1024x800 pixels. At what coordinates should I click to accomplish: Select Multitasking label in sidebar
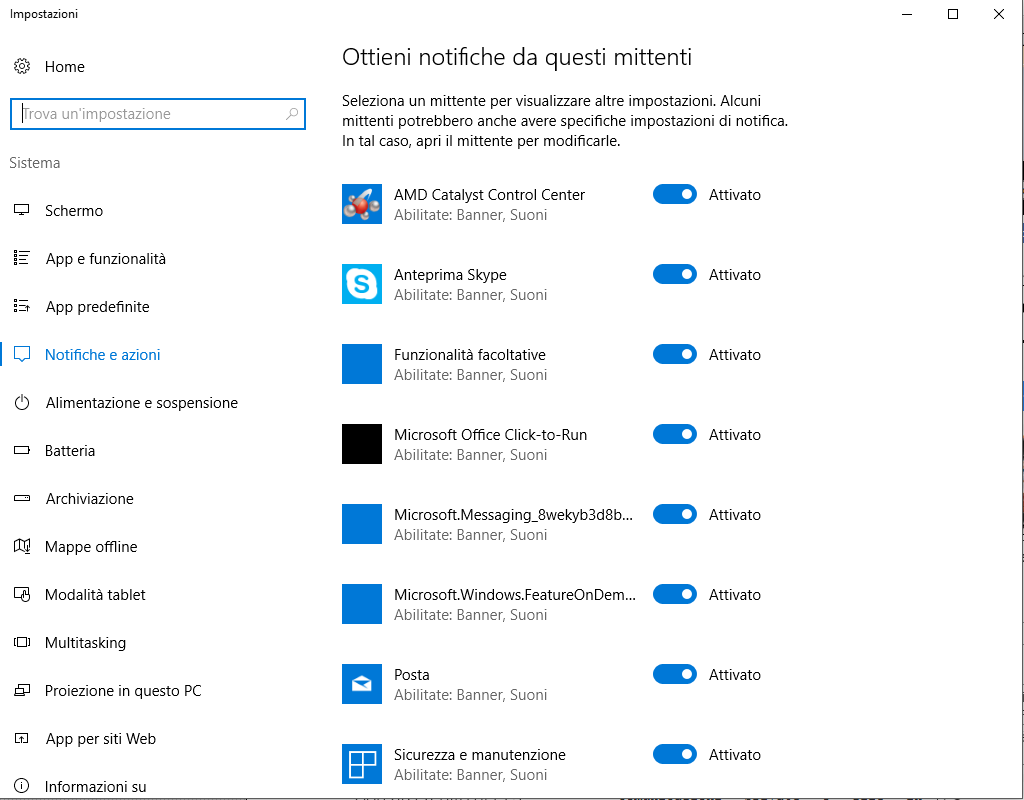click(x=86, y=643)
